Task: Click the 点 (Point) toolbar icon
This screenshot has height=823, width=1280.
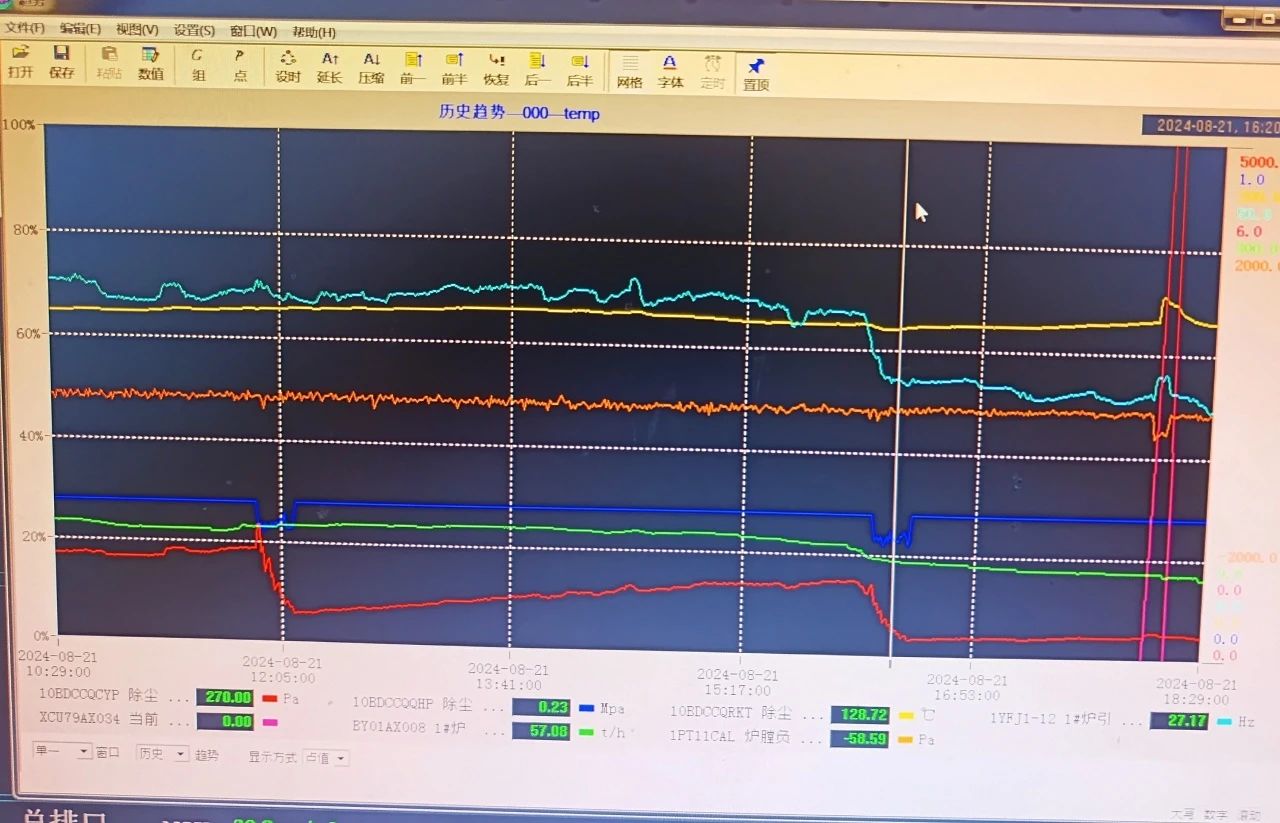Action: (x=240, y=65)
